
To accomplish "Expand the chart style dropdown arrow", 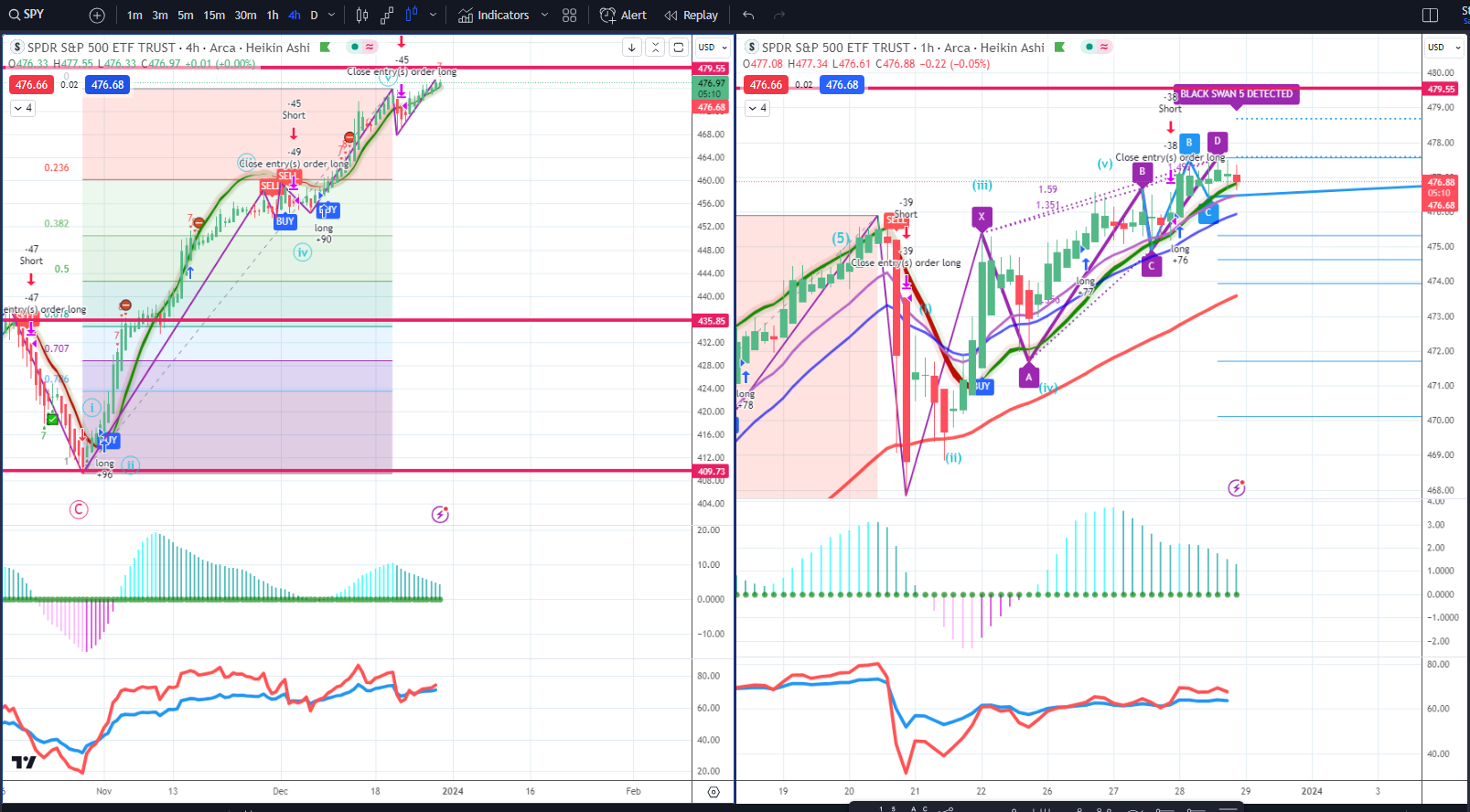I will pyautogui.click(x=433, y=16).
